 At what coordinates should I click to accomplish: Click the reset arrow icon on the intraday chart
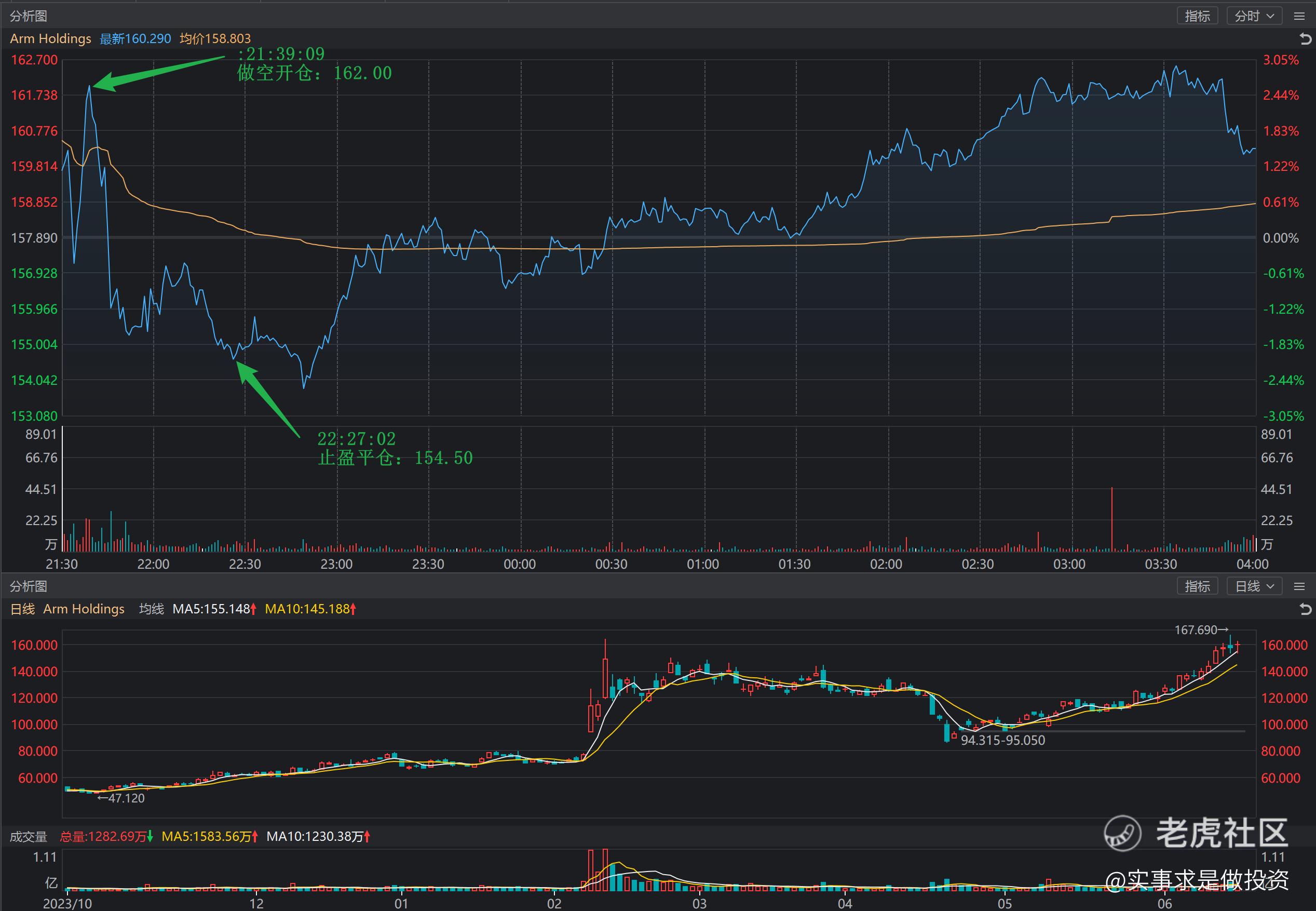(x=1305, y=39)
